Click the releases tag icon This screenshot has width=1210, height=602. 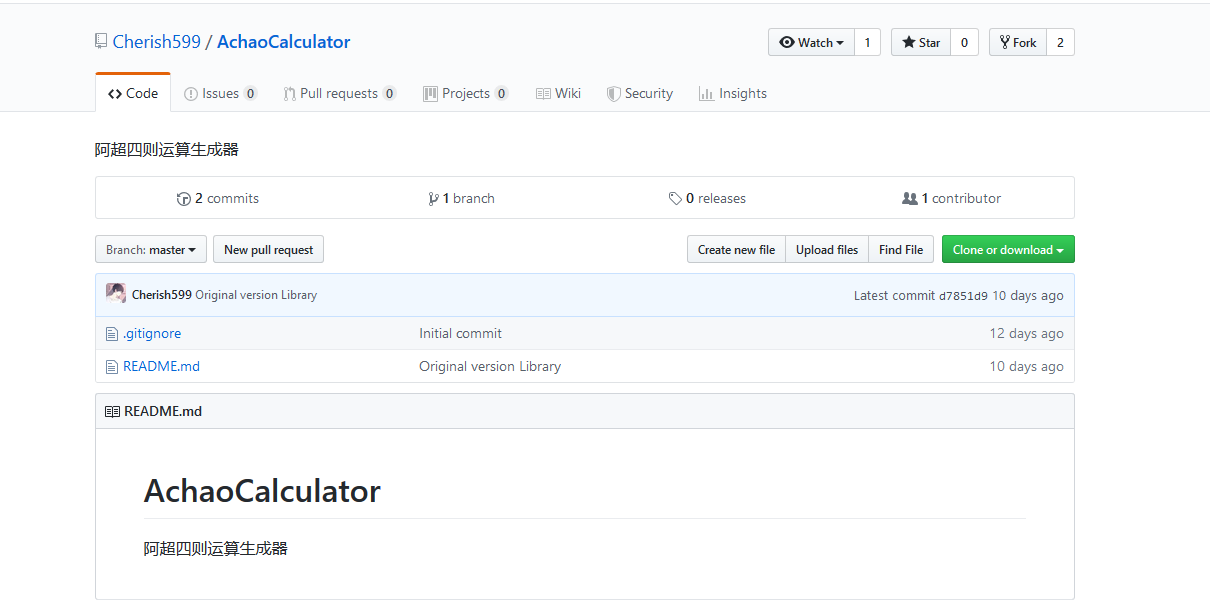tap(675, 198)
